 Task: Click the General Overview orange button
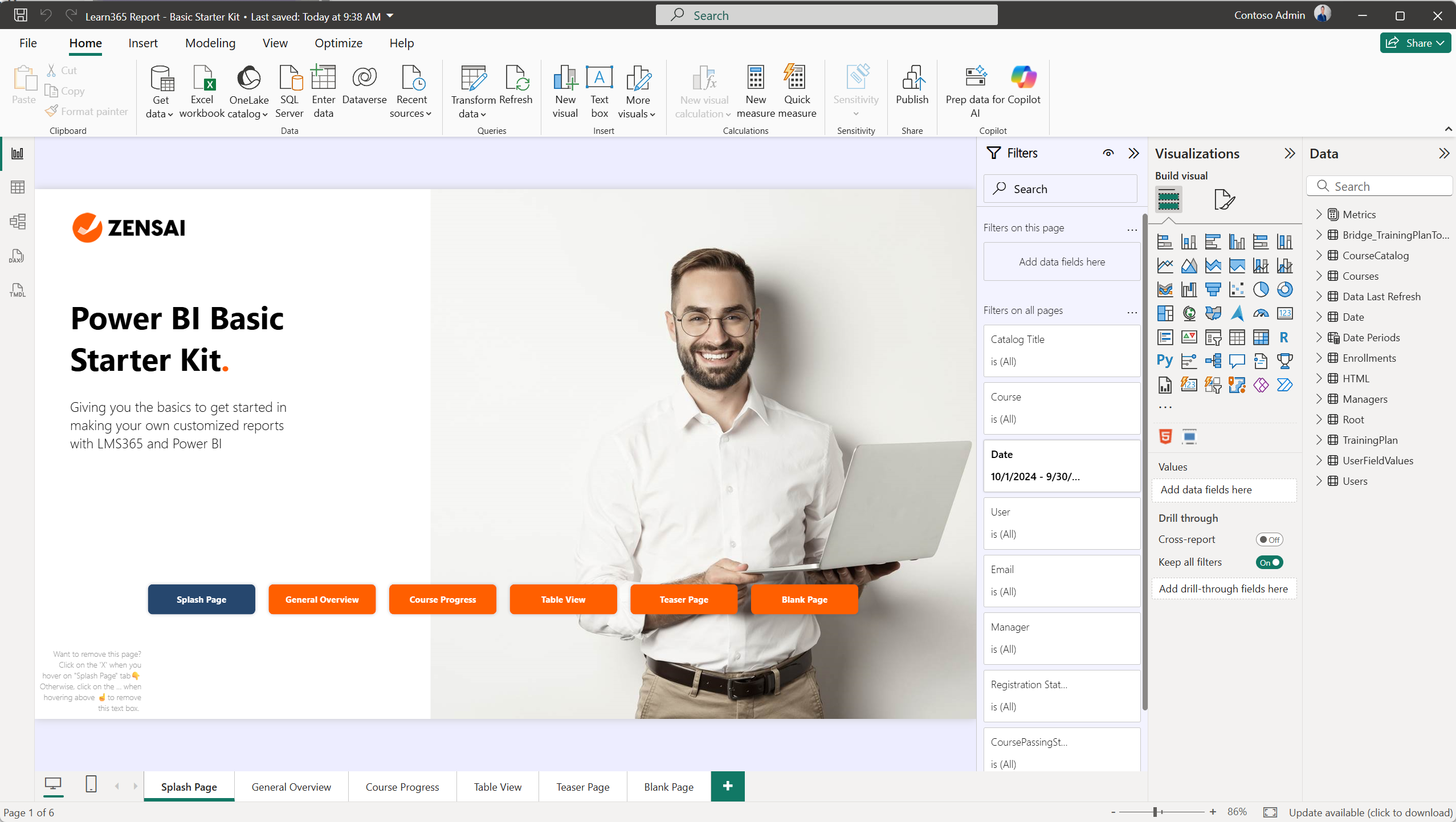click(322, 599)
